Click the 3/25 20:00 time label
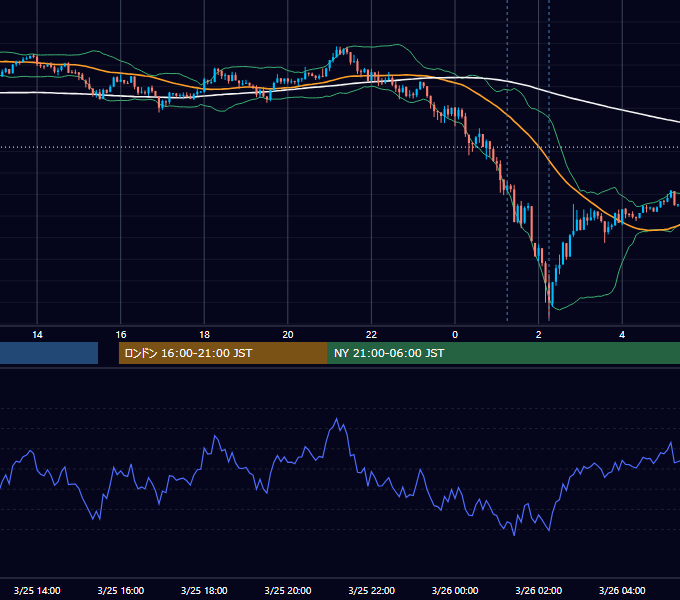 [x=288, y=590]
